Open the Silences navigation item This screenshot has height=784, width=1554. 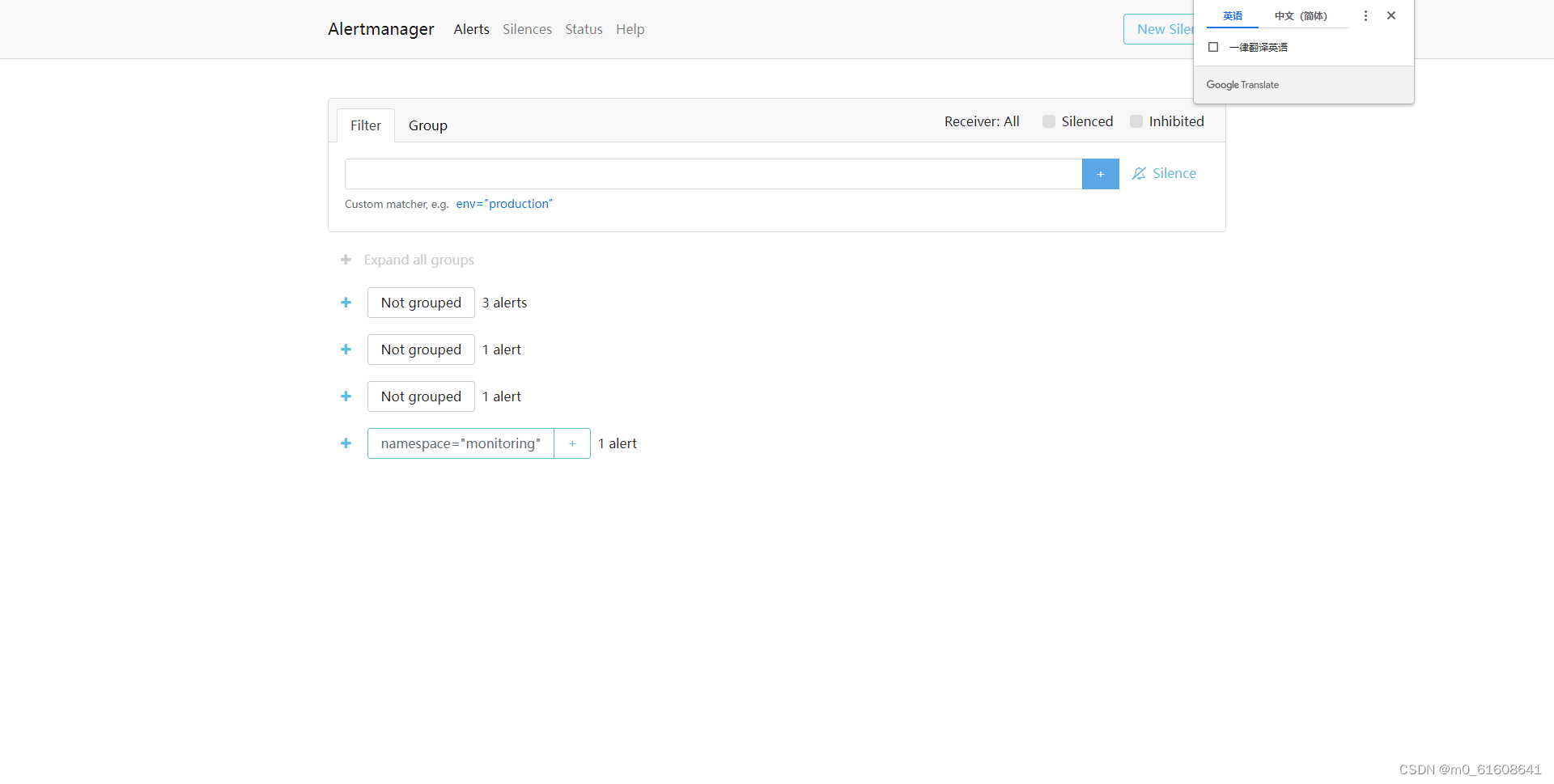527,29
